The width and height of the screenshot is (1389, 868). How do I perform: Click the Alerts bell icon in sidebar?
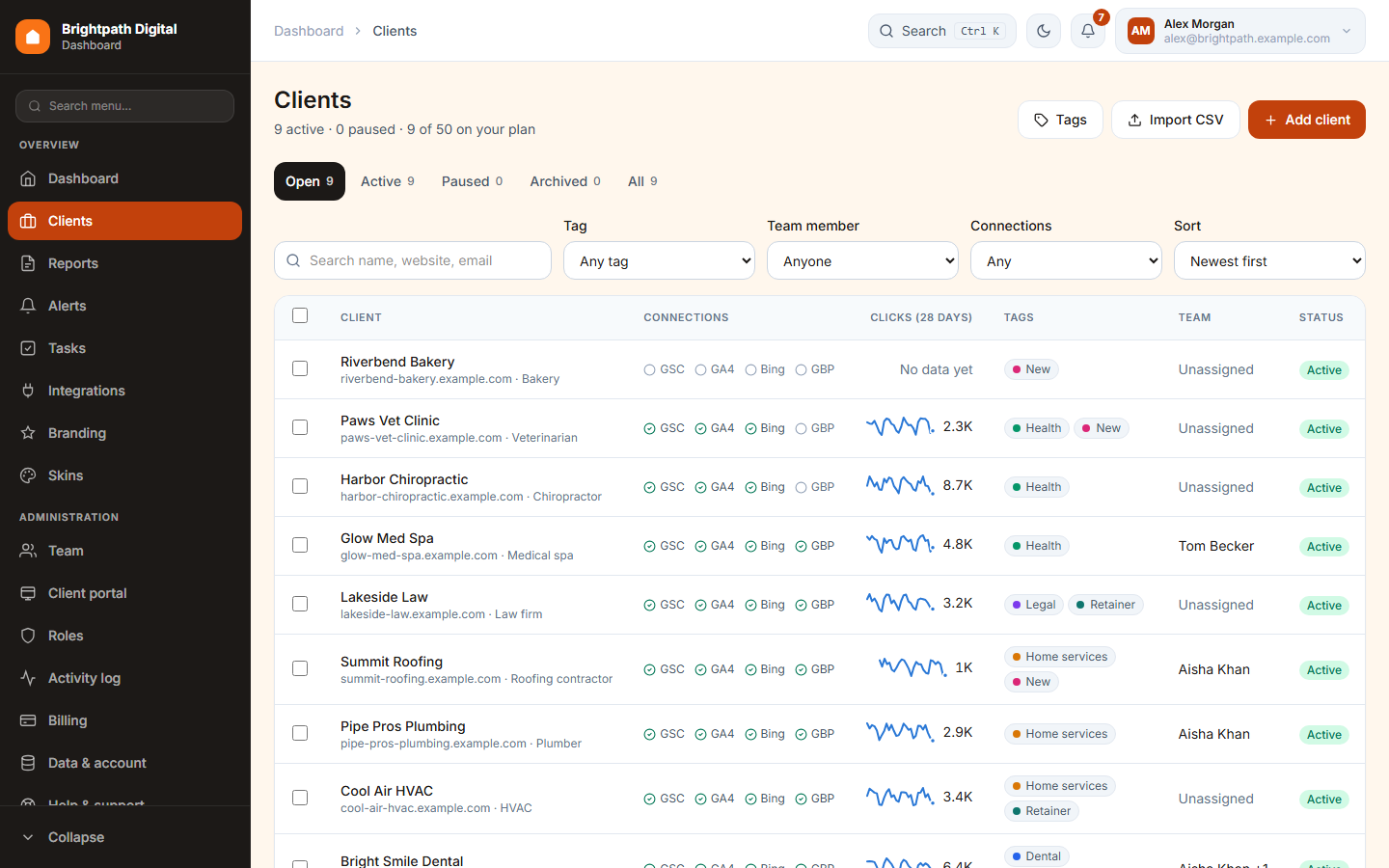pos(28,306)
